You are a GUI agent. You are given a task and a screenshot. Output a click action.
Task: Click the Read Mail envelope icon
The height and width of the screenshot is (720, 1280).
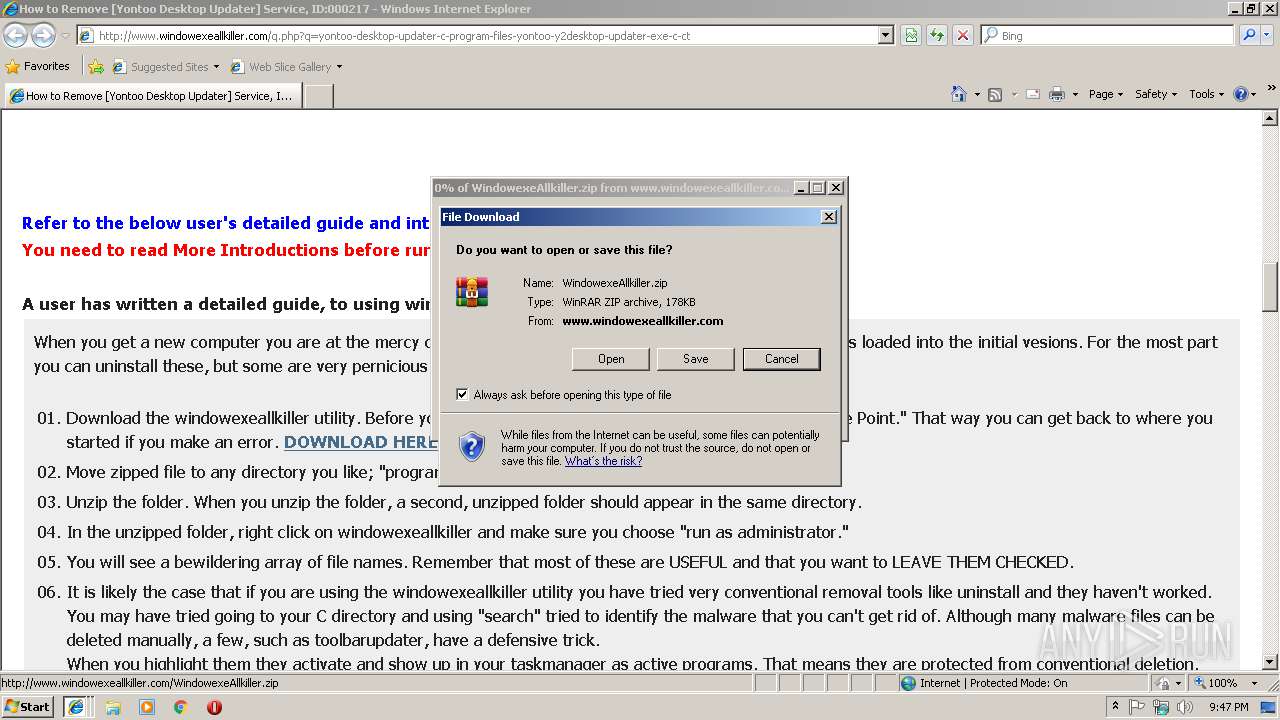click(1032, 94)
